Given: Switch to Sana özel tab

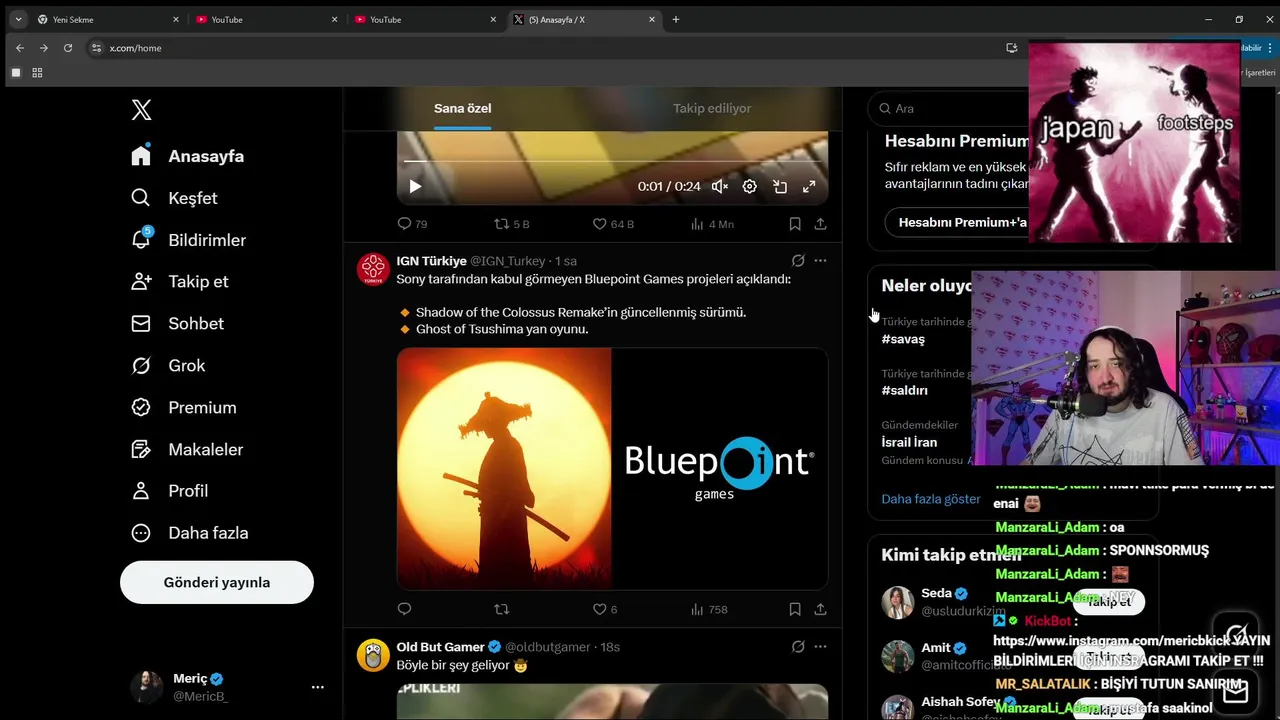Looking at the screenshot, I should tap(462, 108).
